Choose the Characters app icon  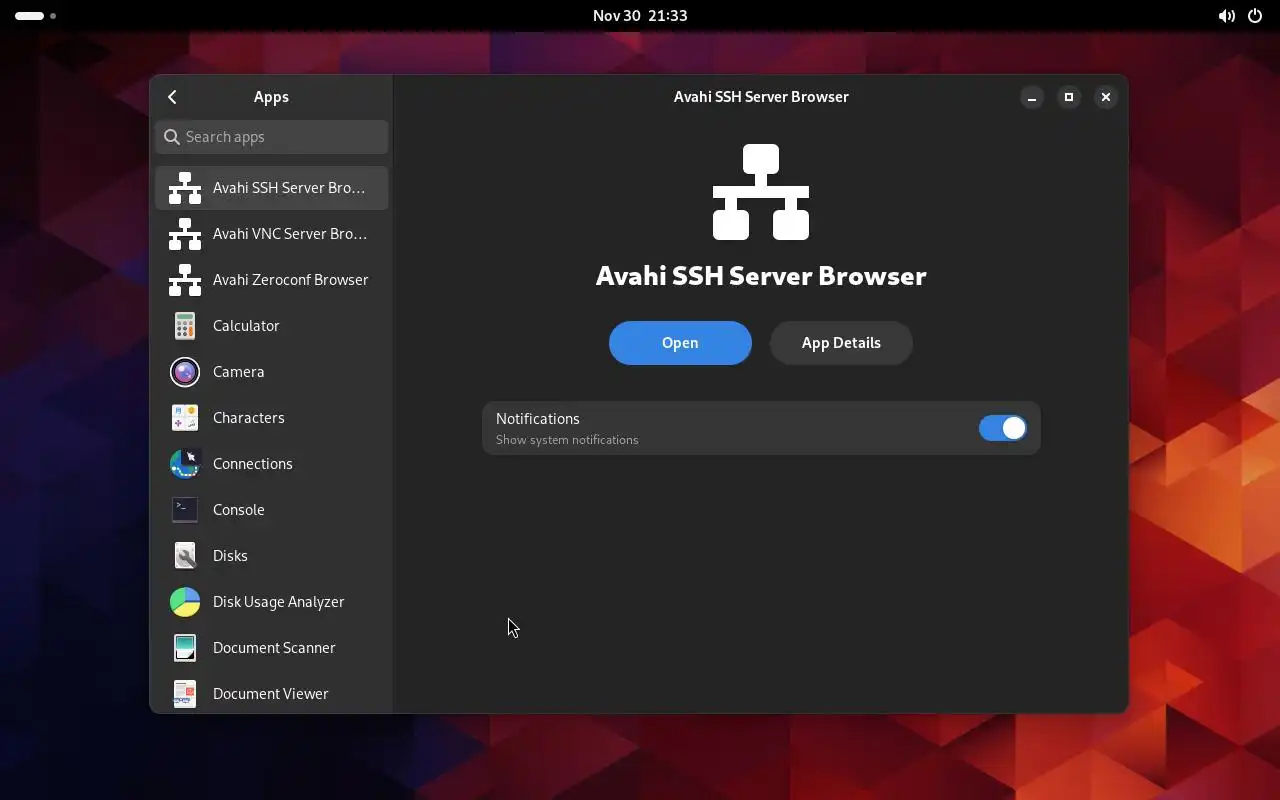(185, 418)
